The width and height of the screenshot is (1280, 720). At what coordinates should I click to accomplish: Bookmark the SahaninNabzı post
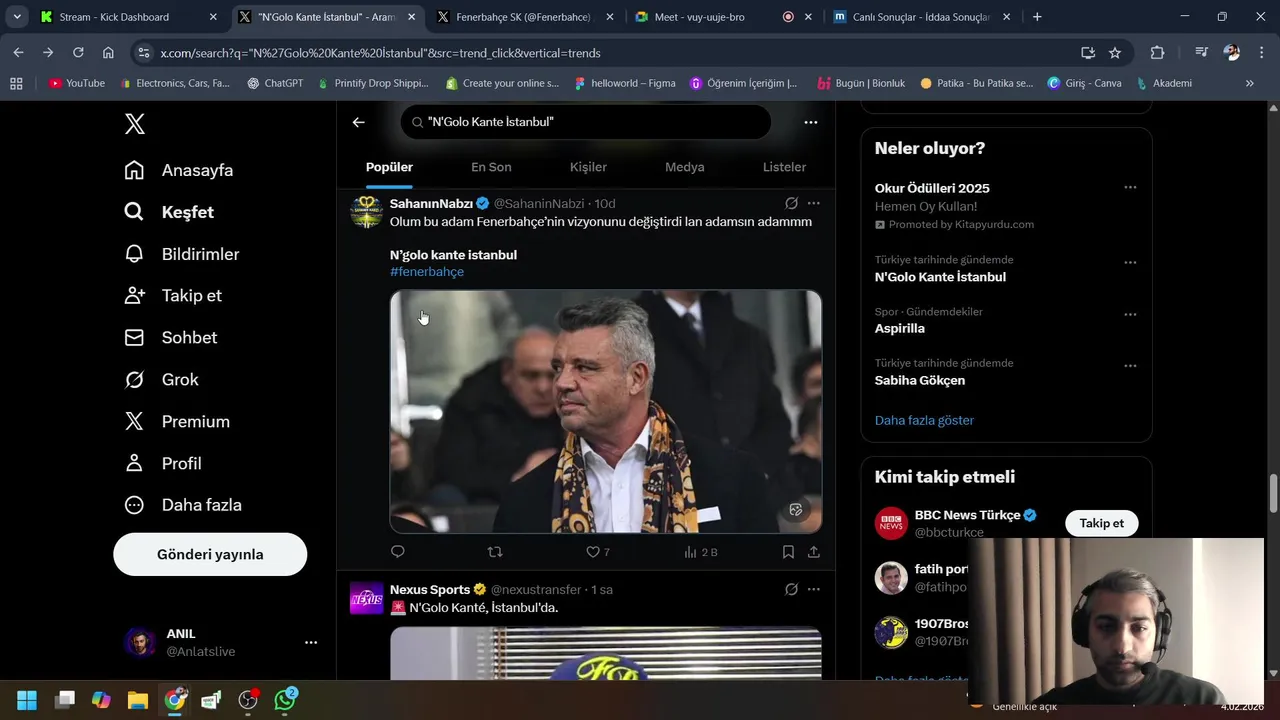788,552
